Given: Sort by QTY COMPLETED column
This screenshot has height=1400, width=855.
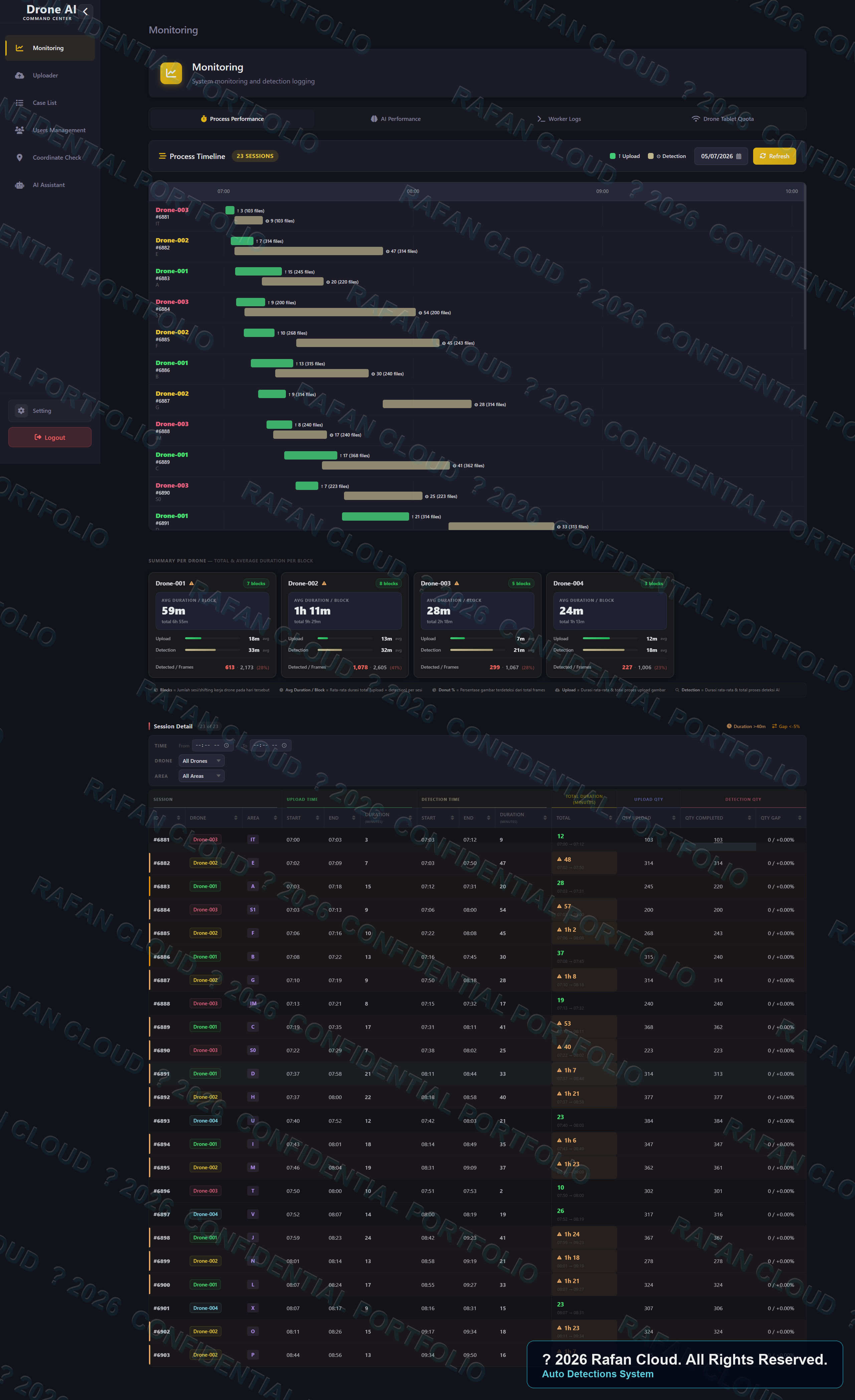Looking at the screenshot, I should pyautogui.click(x=718, y=818).
